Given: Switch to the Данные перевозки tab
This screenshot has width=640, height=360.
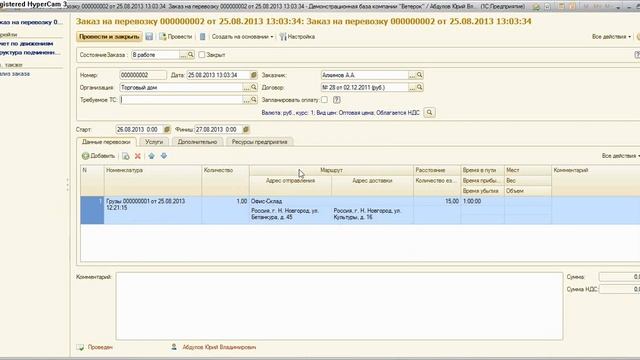Looking at the screenshot, I should click(106, 142).
